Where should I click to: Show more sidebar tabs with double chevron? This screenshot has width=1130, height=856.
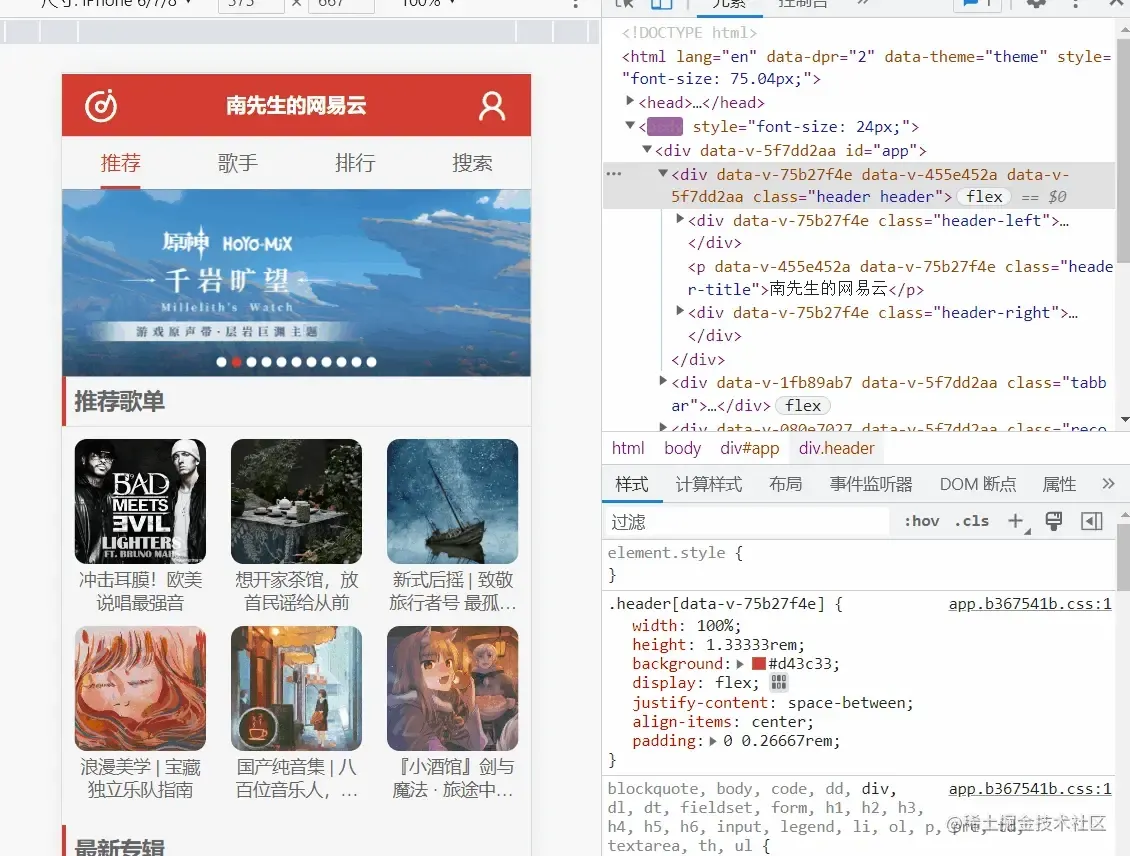click(1108, 484)
